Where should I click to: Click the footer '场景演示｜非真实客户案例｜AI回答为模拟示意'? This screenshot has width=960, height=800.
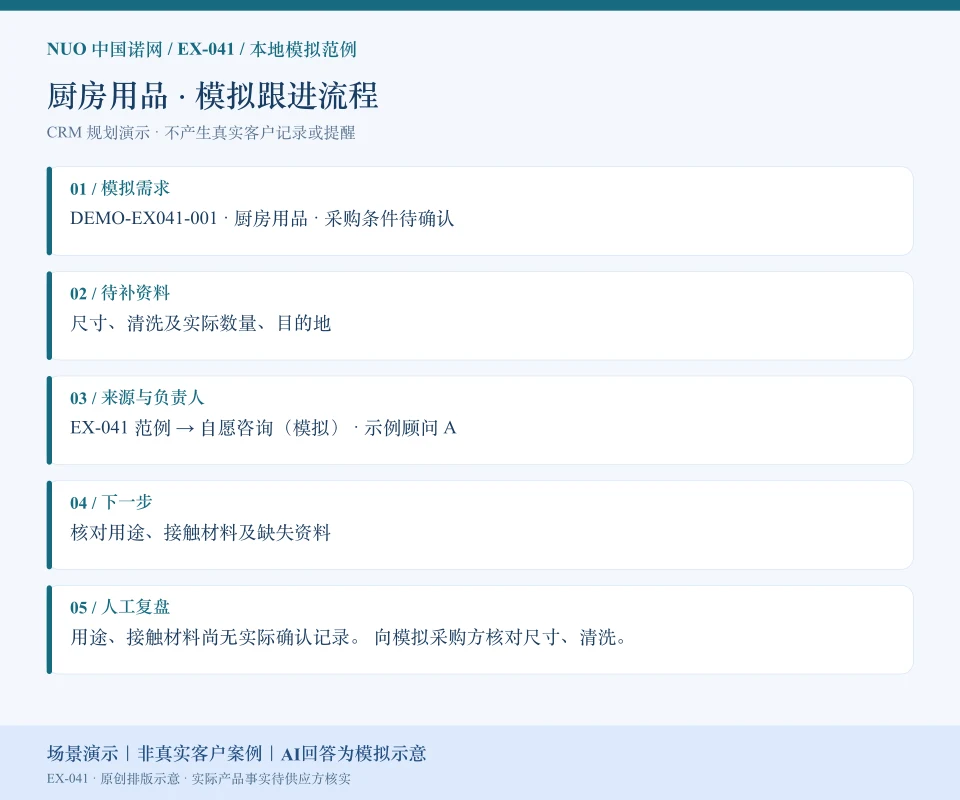pos(236,753)
